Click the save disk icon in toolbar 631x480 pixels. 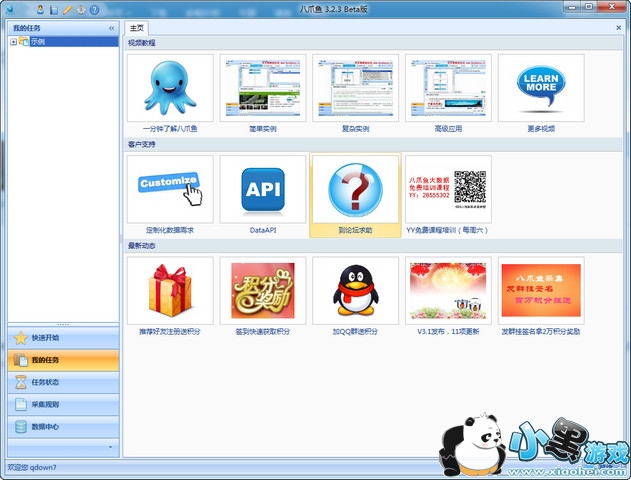(54, 9)
